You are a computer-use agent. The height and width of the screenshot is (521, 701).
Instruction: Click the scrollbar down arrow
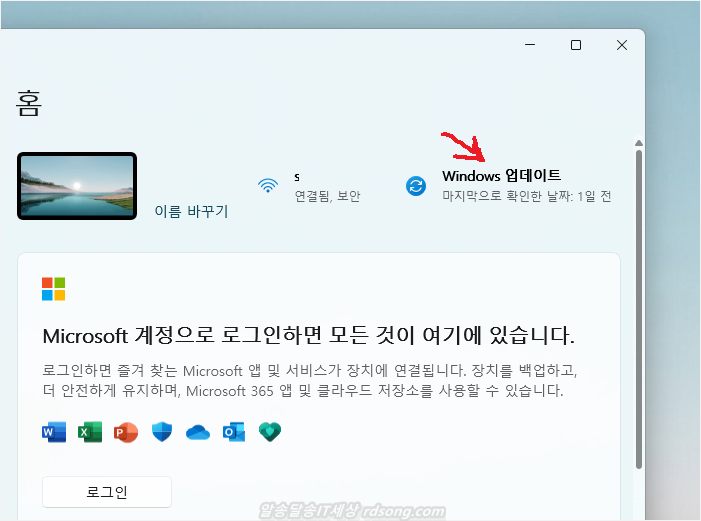click(638, 514)
